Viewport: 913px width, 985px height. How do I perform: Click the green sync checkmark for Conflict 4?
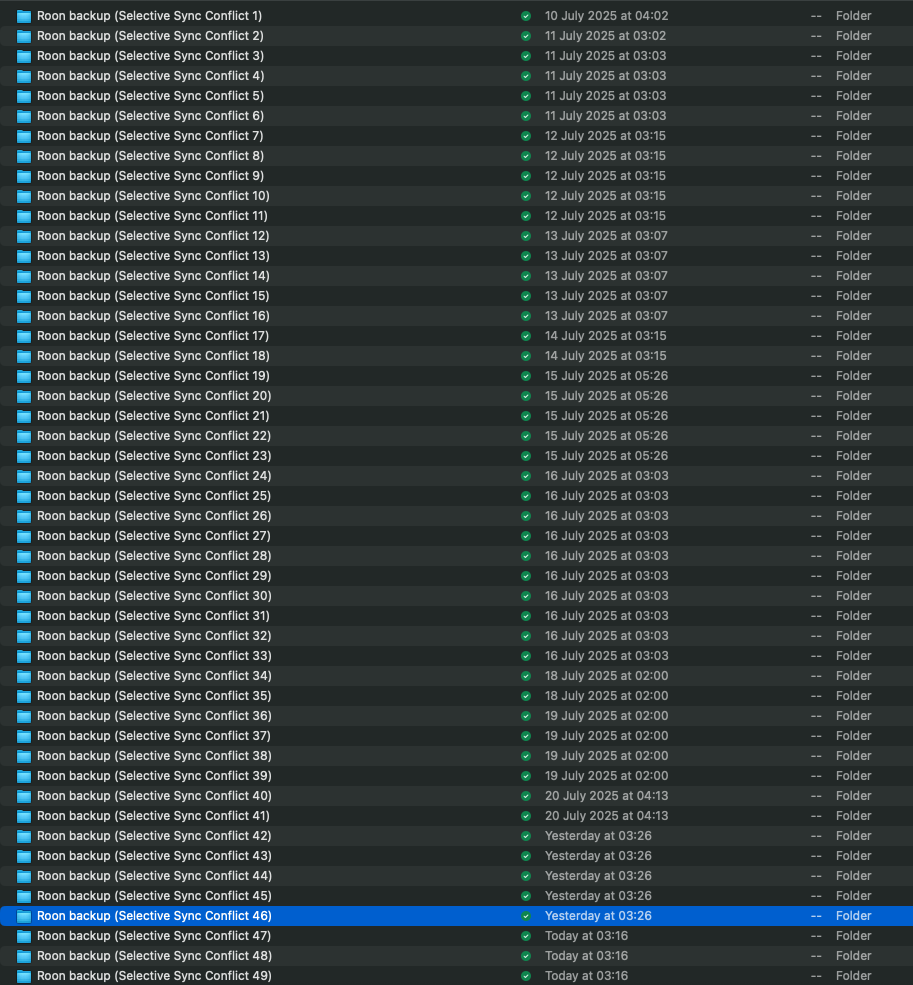526,76
